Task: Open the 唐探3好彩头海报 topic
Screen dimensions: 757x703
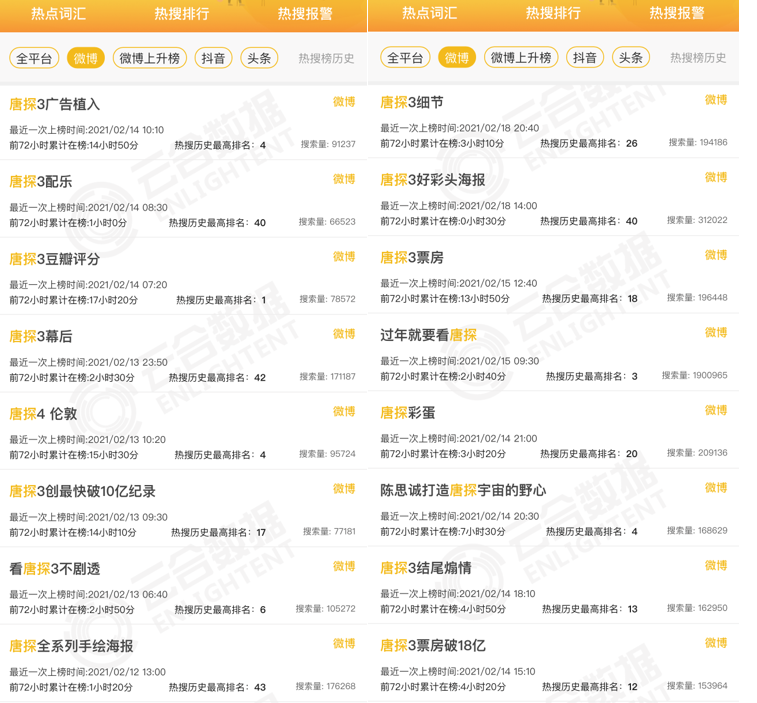Action: pos(433,180)
